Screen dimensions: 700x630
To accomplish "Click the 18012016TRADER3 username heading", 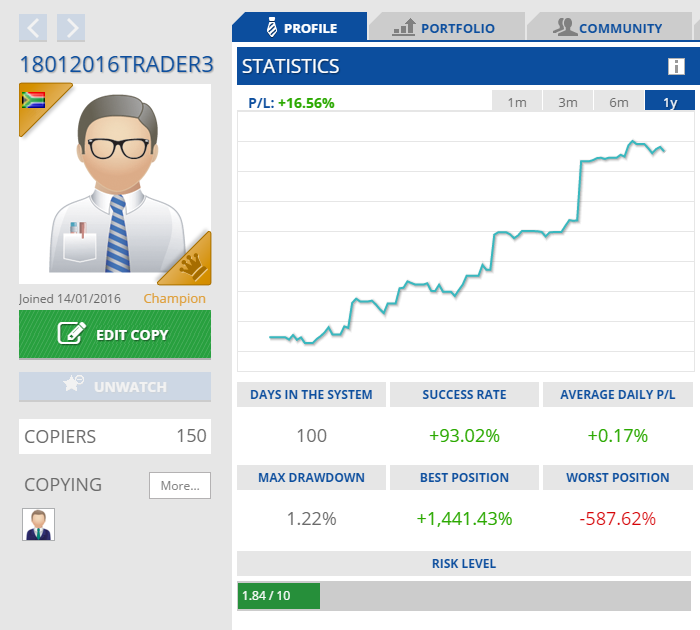I will 116,65.
